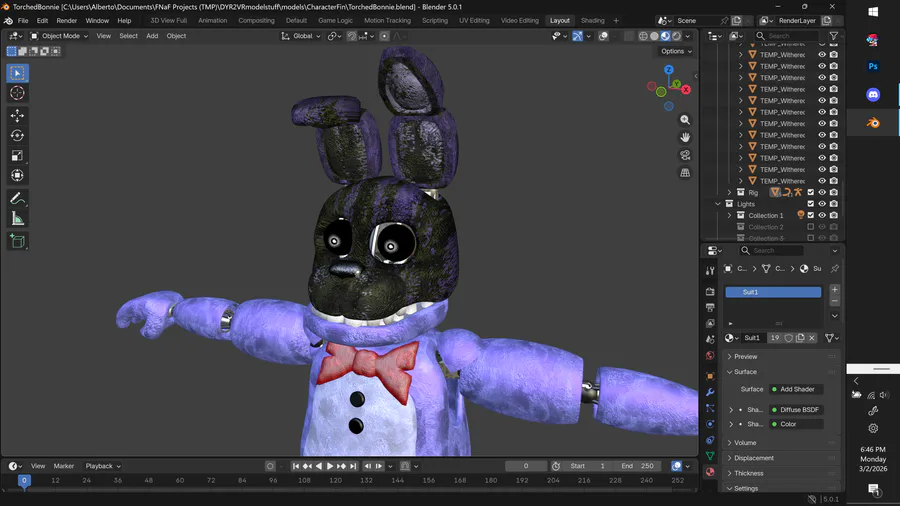Open the Render menu
900x506 pixels.
67,20
